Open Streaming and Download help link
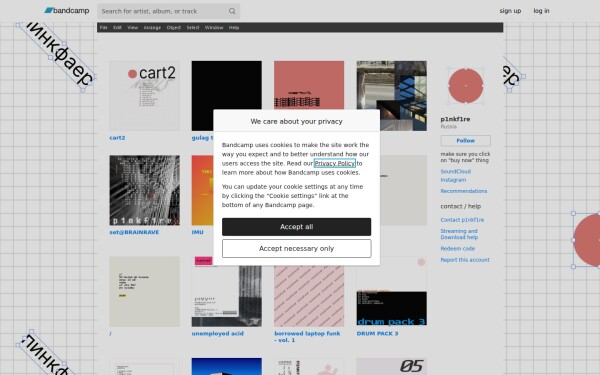This screenshot has height=375, width=600. 459,234
